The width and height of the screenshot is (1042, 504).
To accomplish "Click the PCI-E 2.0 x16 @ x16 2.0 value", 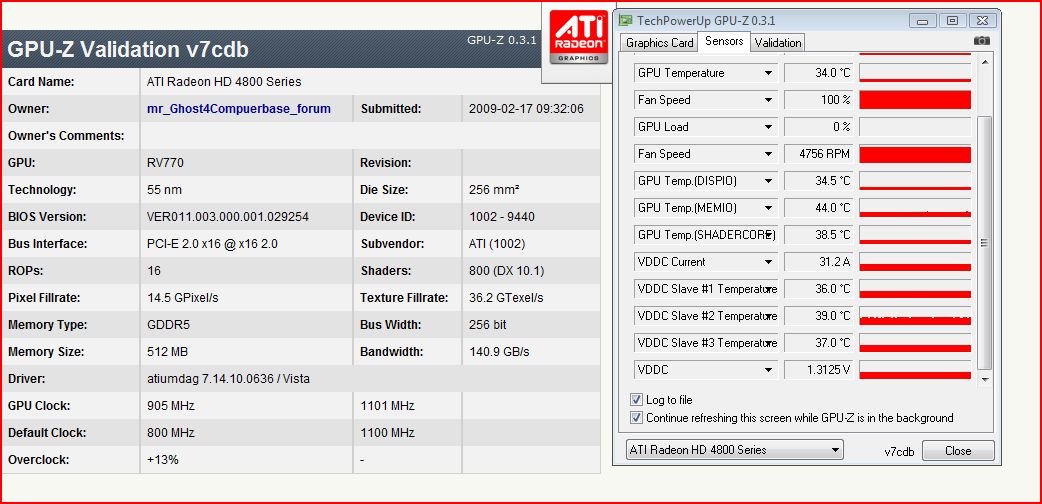I will pyautogui.click(x=212, y=244).
